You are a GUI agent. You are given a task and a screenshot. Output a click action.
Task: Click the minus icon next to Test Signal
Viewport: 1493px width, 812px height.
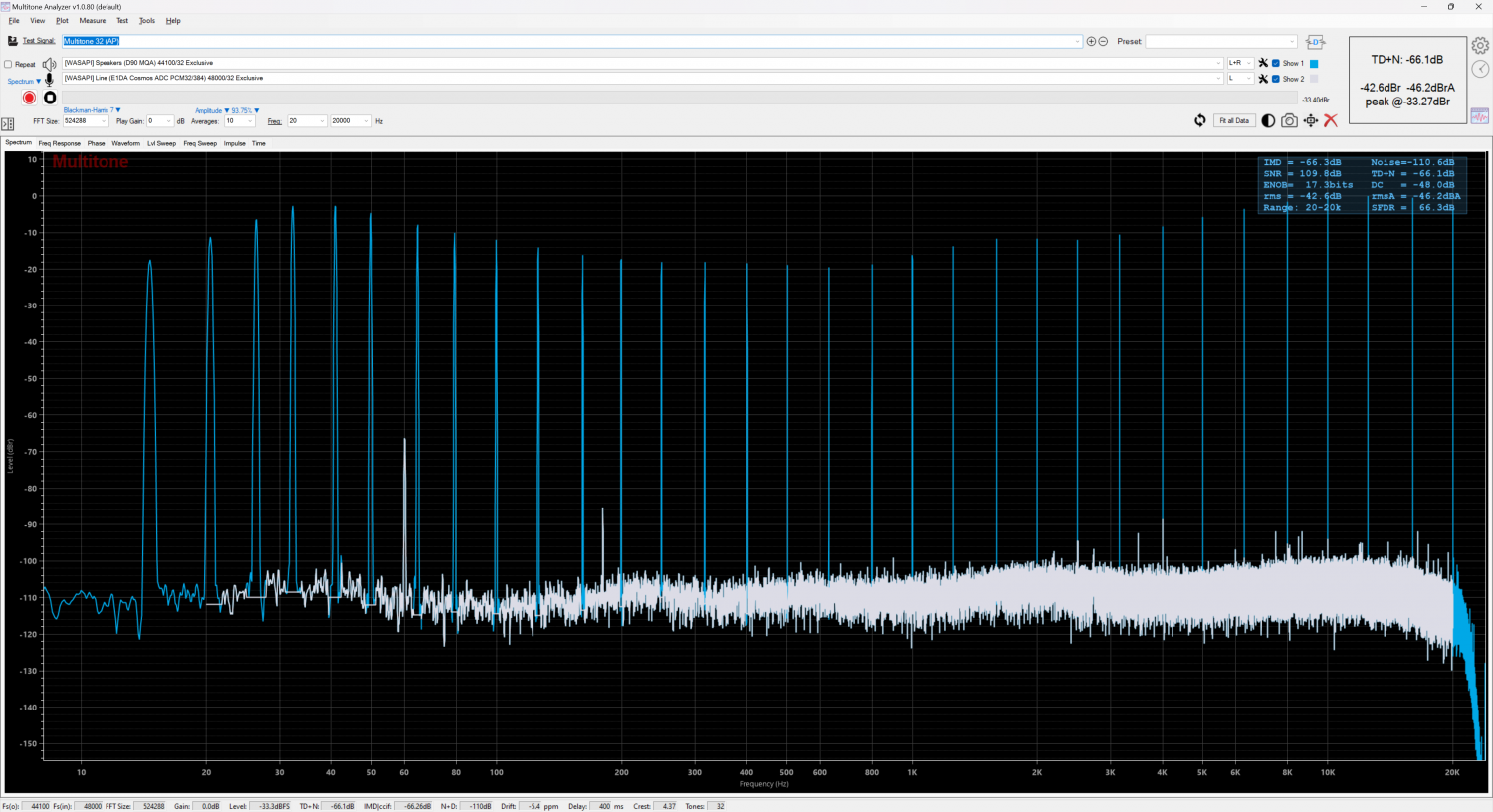(x=1103, y=41)
